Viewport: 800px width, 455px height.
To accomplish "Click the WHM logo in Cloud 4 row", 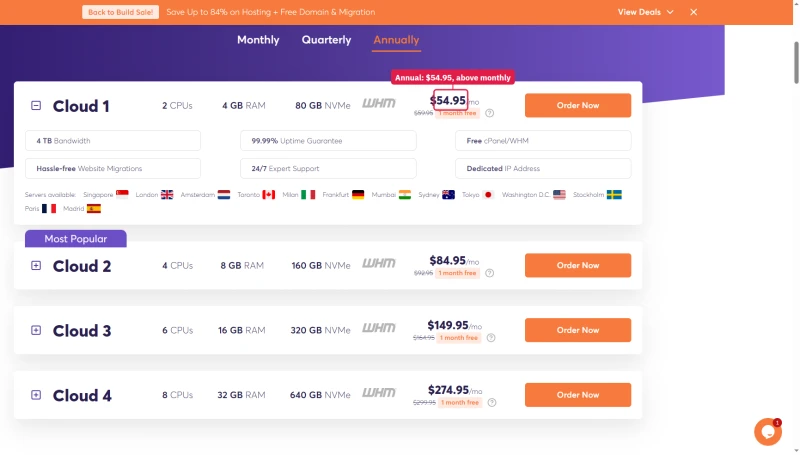I will pyautogui.click(x=379, y=393).
